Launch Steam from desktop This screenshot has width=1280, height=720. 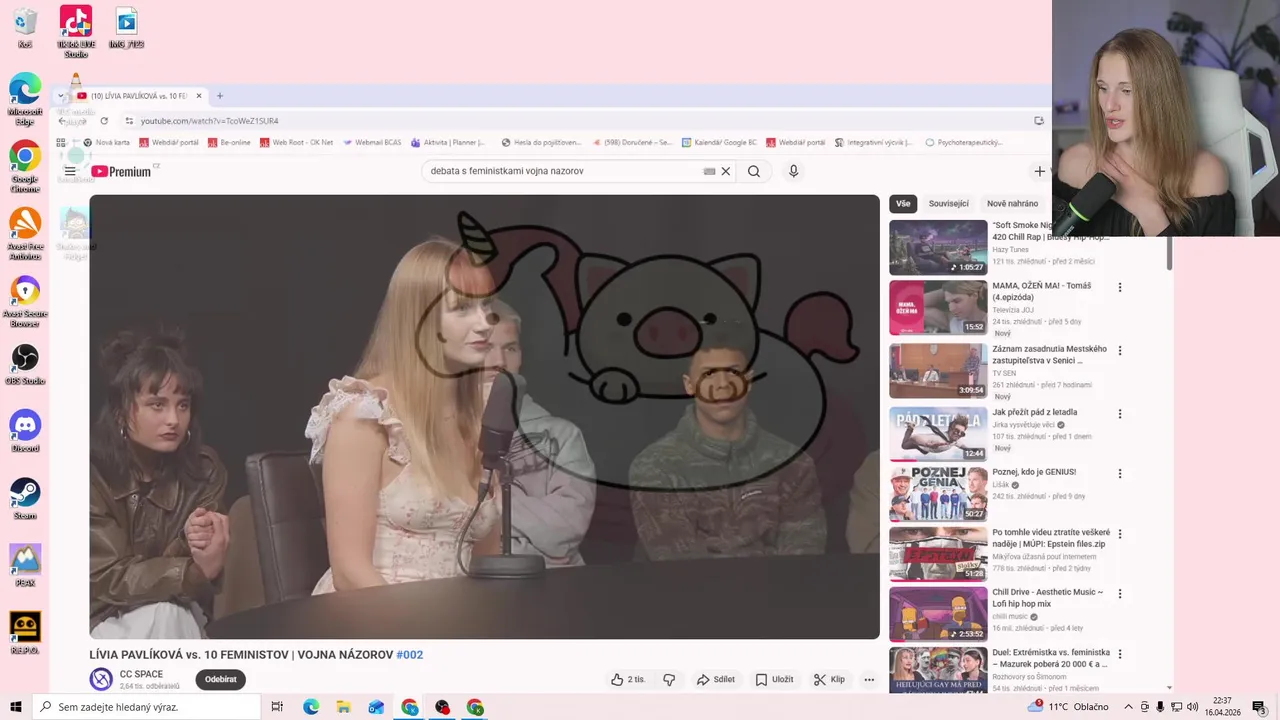point(25,499)
